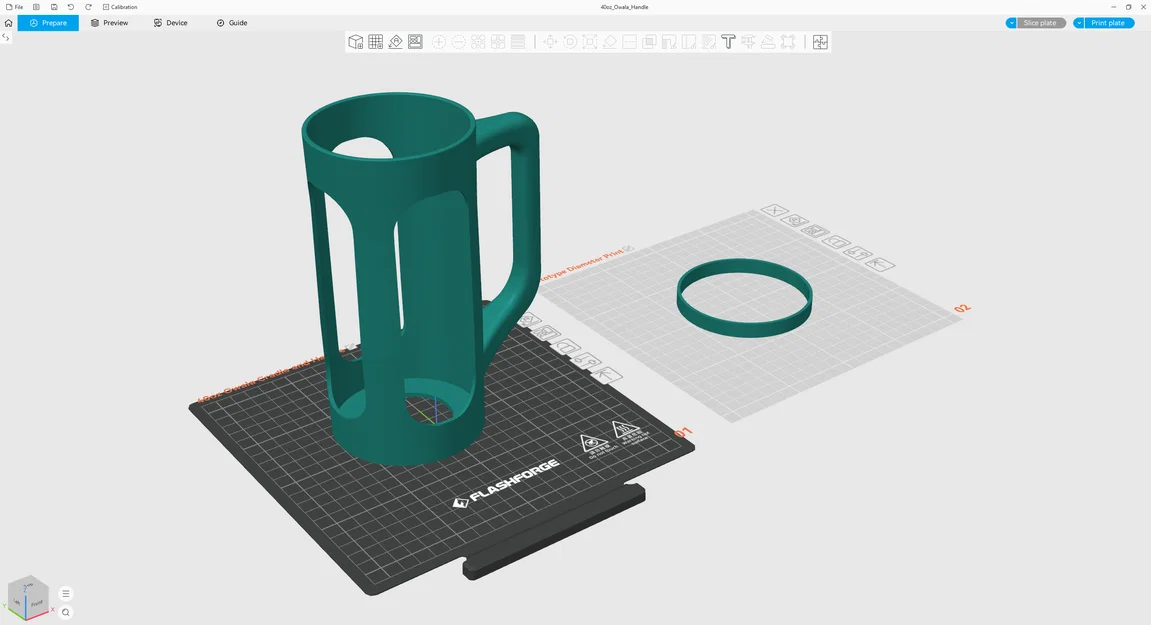The image size is (1151, 625).
Task: Click the Add plate grid icon
Action: tap(375, 42)
